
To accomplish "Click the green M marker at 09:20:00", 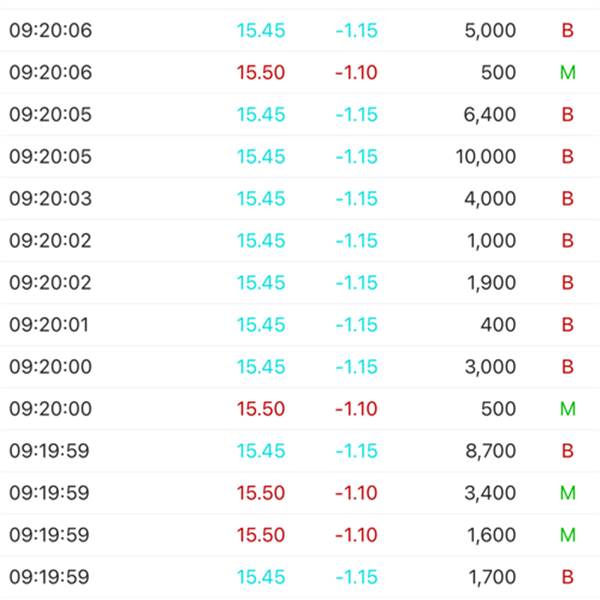I will pos(568,409).
